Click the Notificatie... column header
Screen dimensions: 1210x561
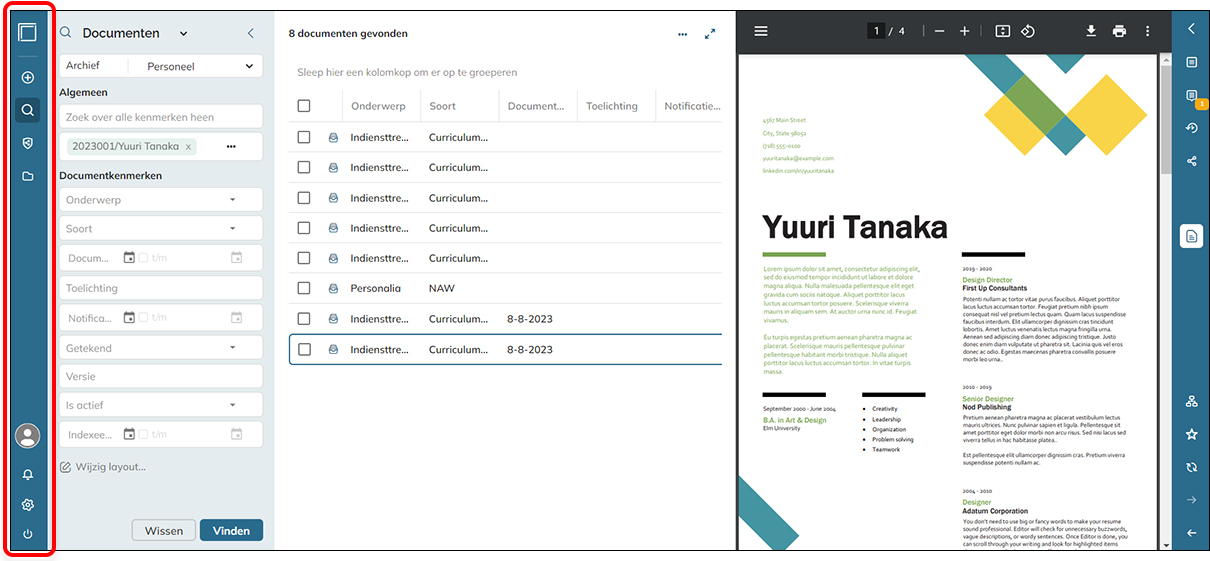[689, 106]
